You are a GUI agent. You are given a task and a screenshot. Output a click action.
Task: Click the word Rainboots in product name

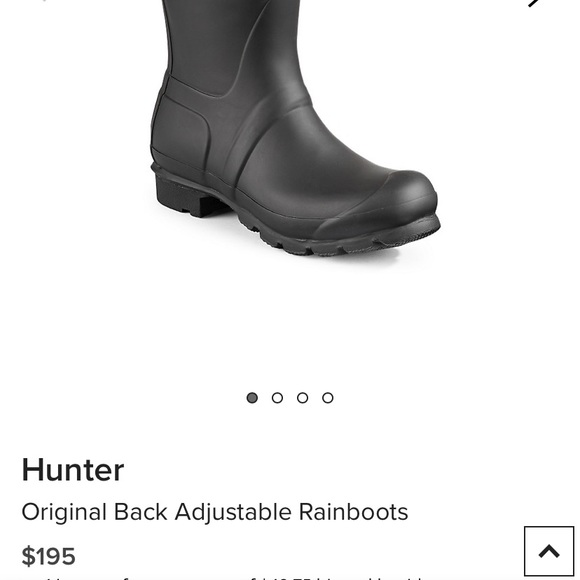pos(354,512)
